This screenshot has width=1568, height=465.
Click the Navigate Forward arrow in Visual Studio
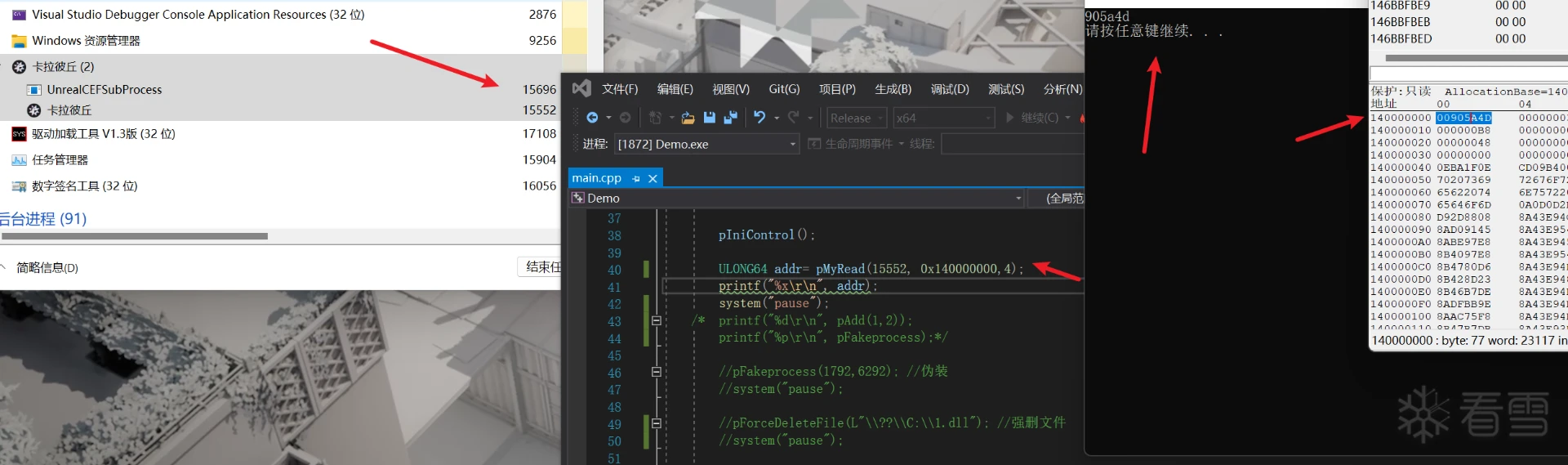click(x=625, y=118)
